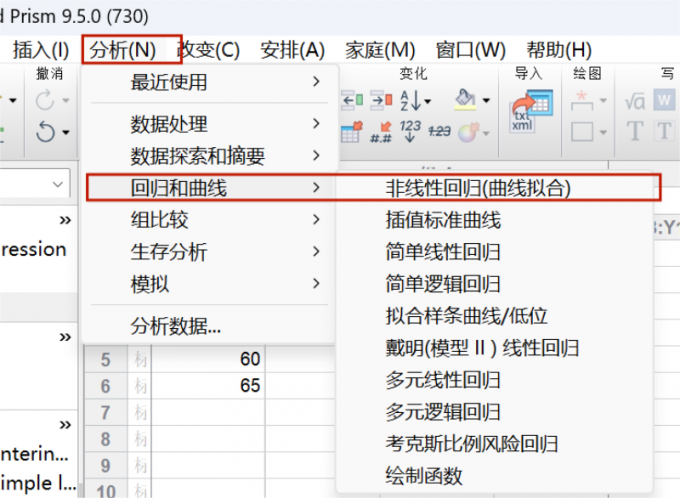
Task: Open the 插入(I) menu
Action: coord(41,50)
